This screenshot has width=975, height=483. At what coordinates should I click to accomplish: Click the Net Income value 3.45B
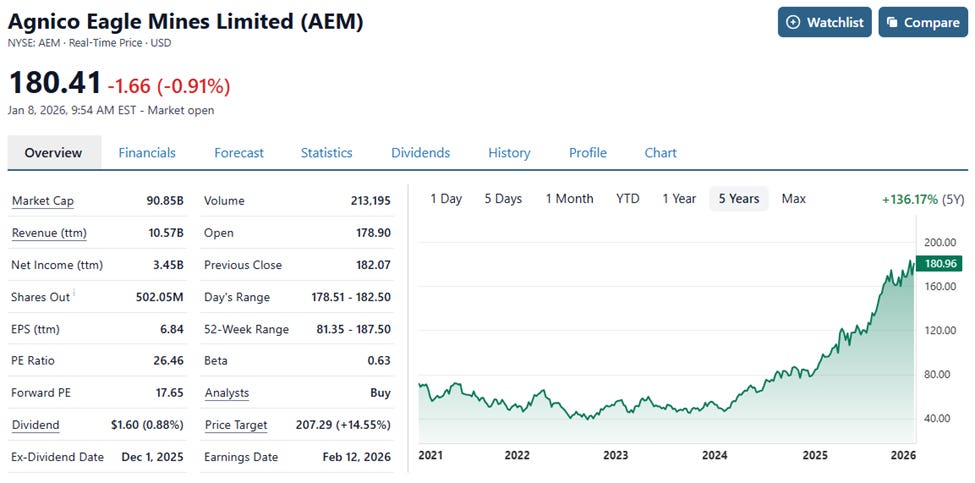[x=168, y=265]
